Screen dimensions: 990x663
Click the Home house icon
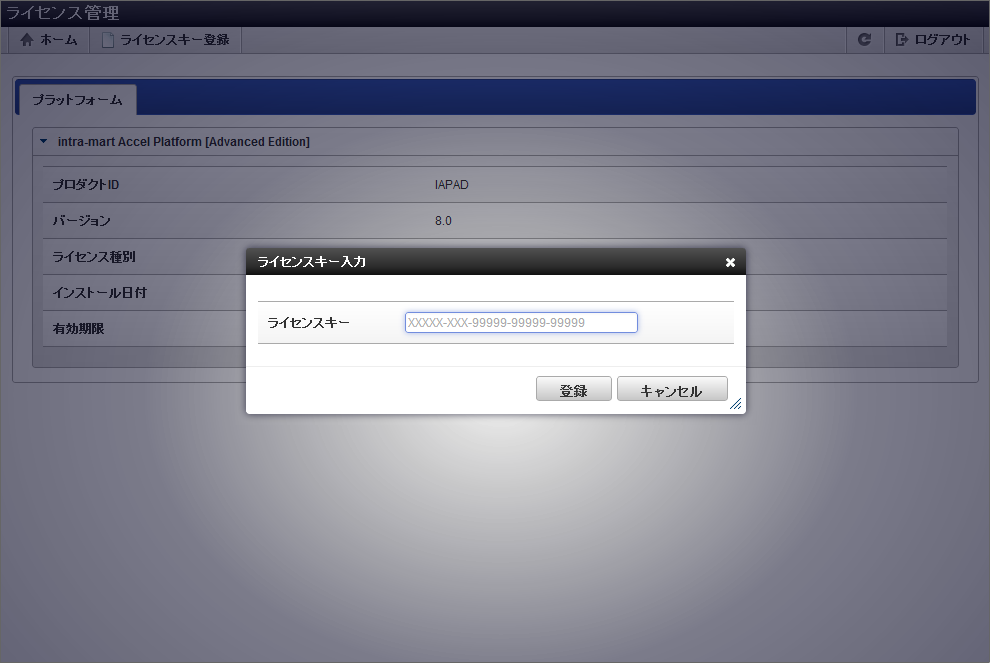(27, 40)
